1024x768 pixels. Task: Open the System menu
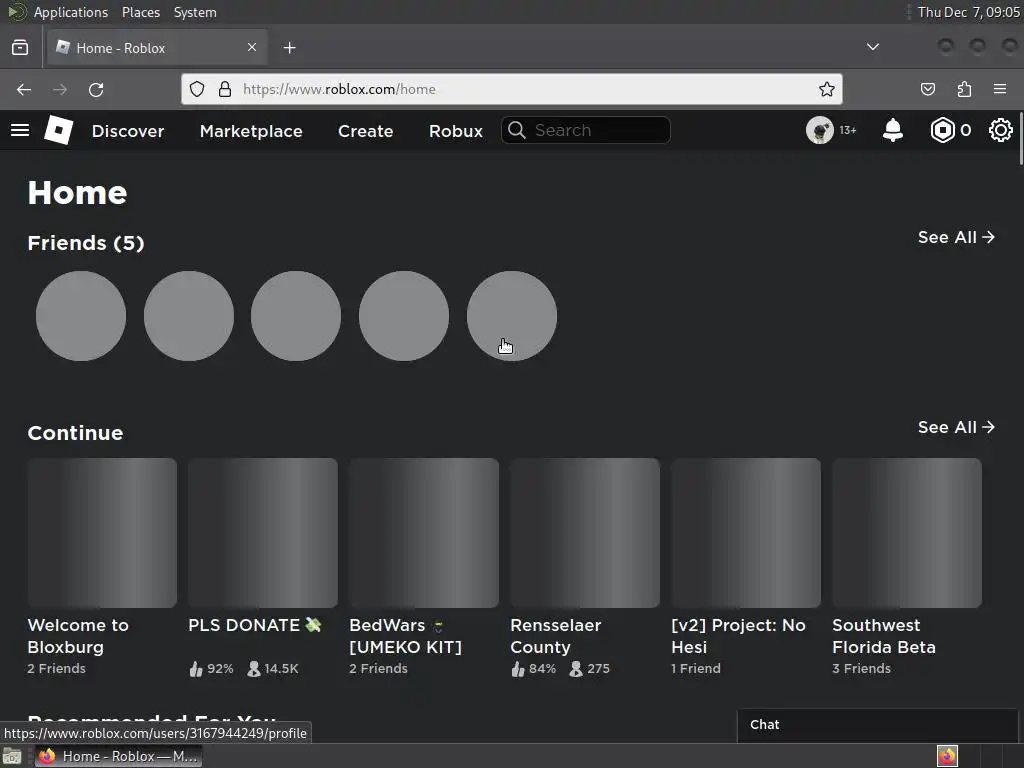click(x=195, y=12)
